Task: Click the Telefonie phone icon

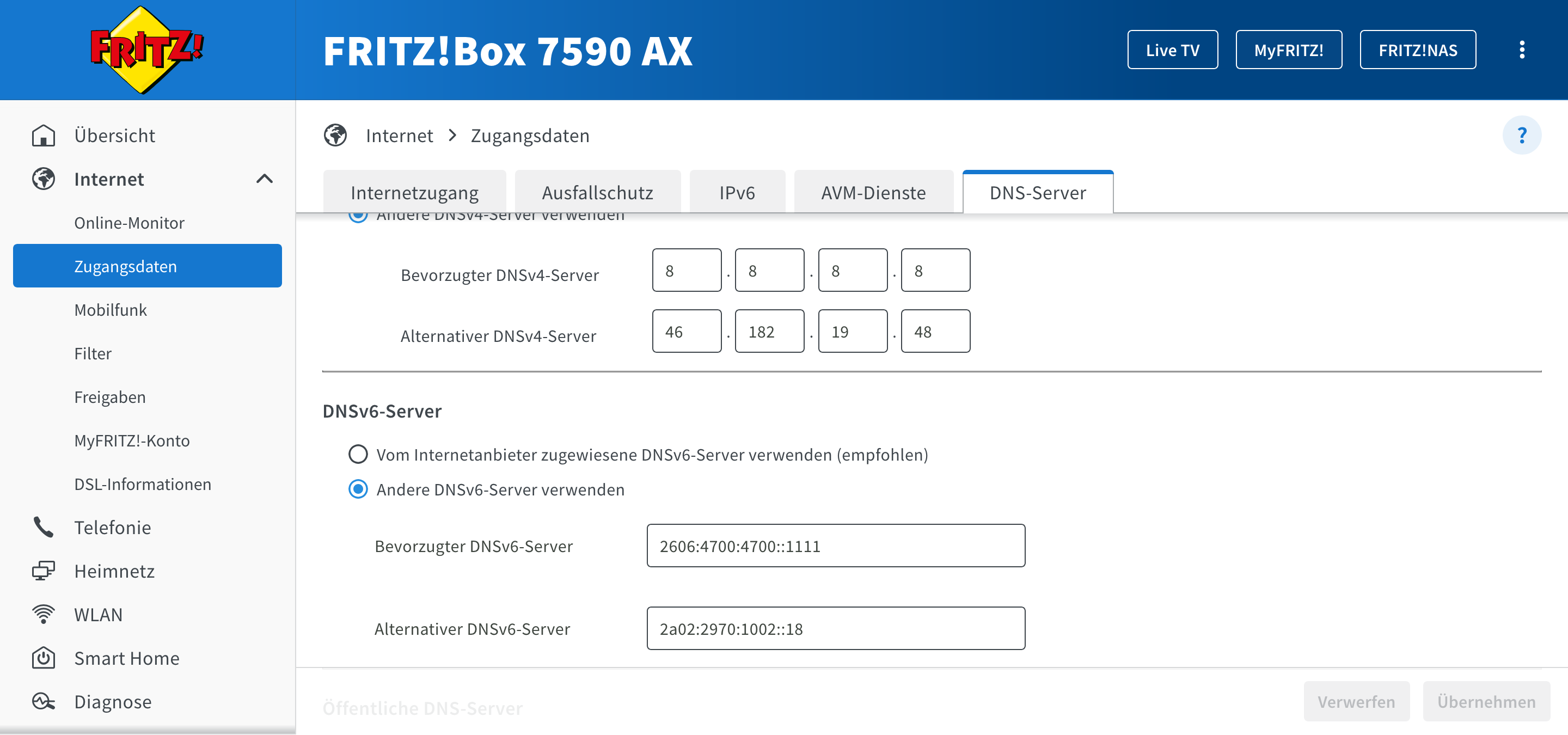Action: click(43, 527)
